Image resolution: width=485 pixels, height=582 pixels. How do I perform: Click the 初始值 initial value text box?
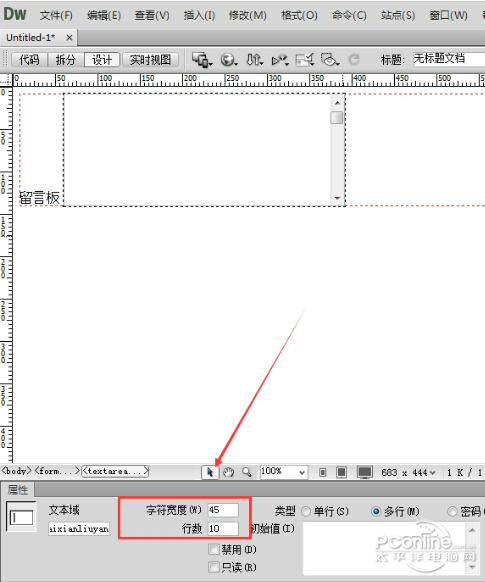pos(384,549)
